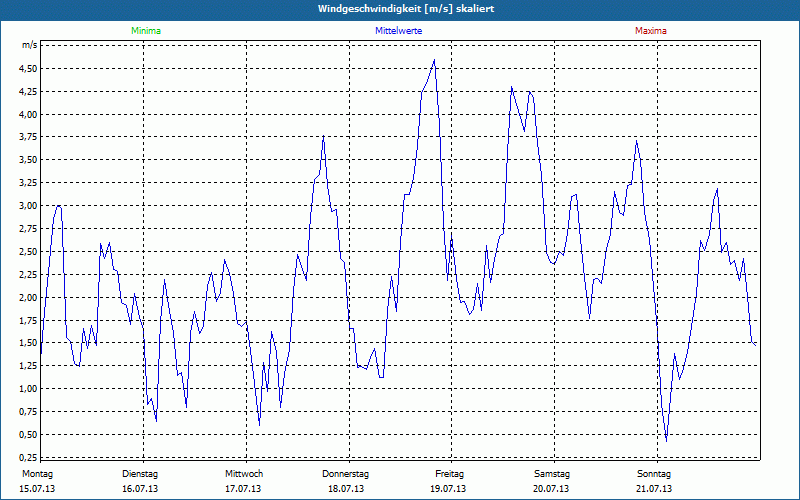Image resolution: width=800 pixels, height=500 pixels.
Task: Click the 1,25 axis value
Action: click(x=29, y=366)
